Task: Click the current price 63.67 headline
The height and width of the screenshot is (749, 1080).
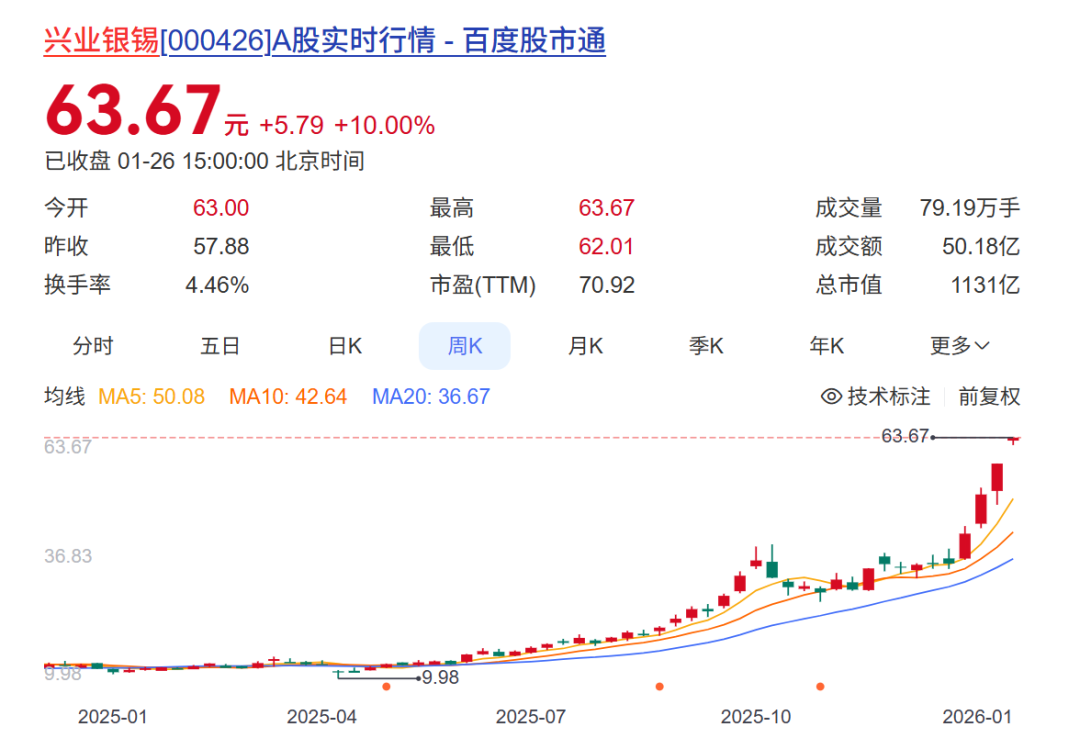Action: click(133, 110)
